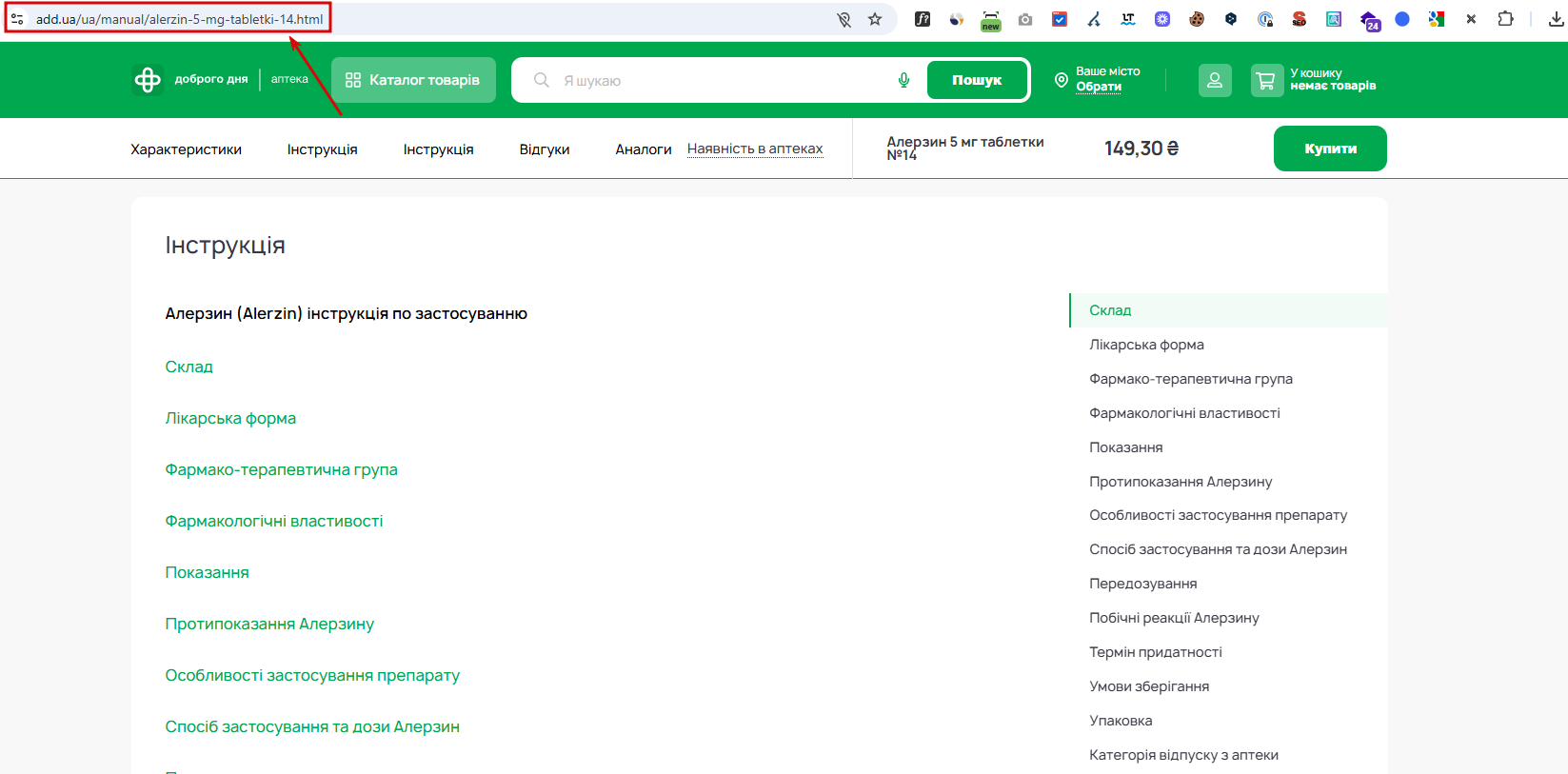This screenshot has width=1568, height=774.
Task: Click Показання green link in instruction list
Action: [x=208, y=572]
